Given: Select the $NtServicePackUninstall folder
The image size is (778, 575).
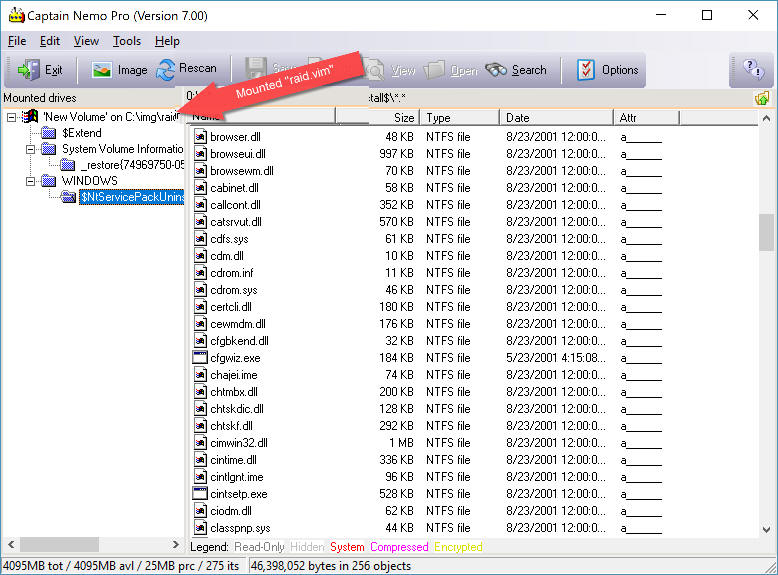Looking at the screenshot, I should coord(132,197).
